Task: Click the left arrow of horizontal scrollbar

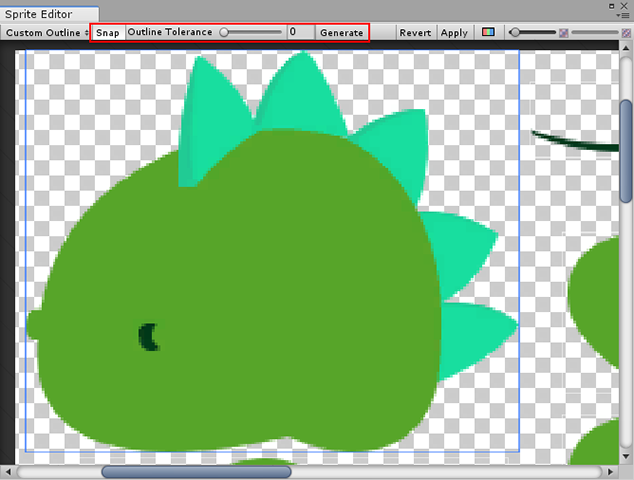Action: point(8,471)
